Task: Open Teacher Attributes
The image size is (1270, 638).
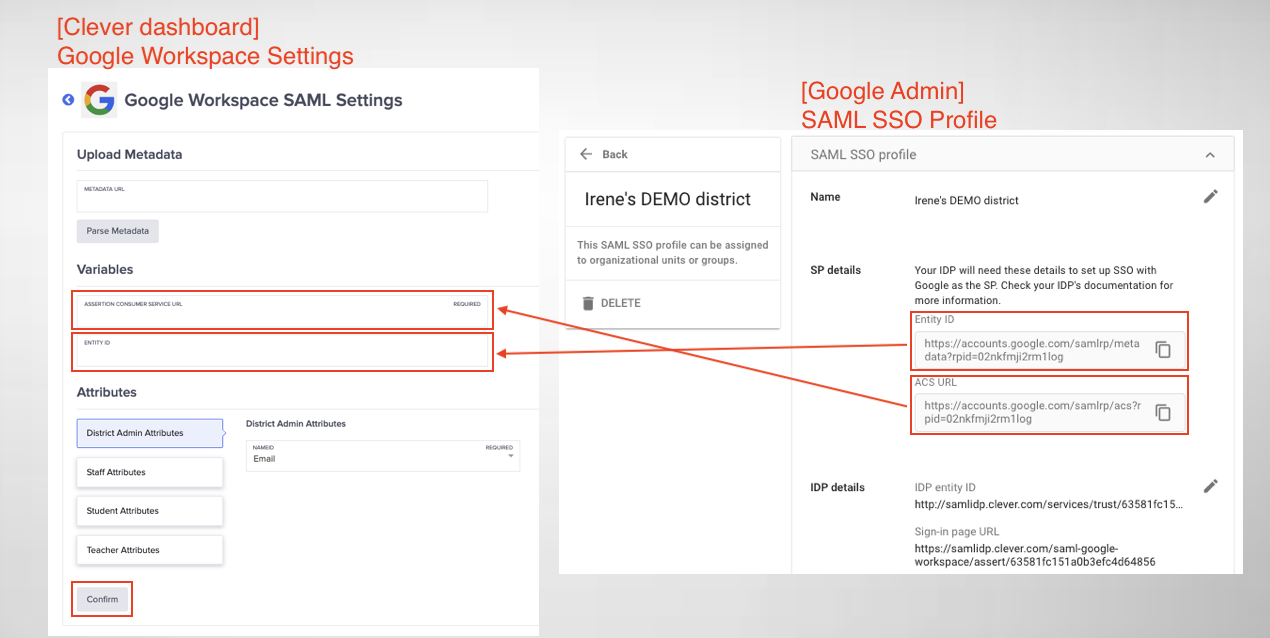Action: coord(149,549)
